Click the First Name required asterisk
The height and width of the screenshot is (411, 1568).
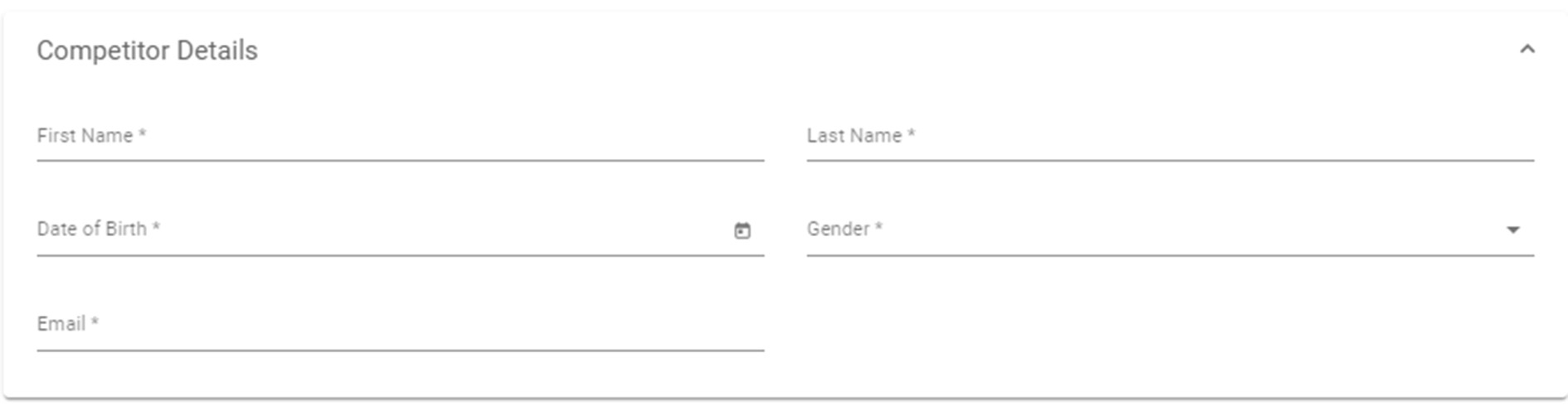coord(143,133)
